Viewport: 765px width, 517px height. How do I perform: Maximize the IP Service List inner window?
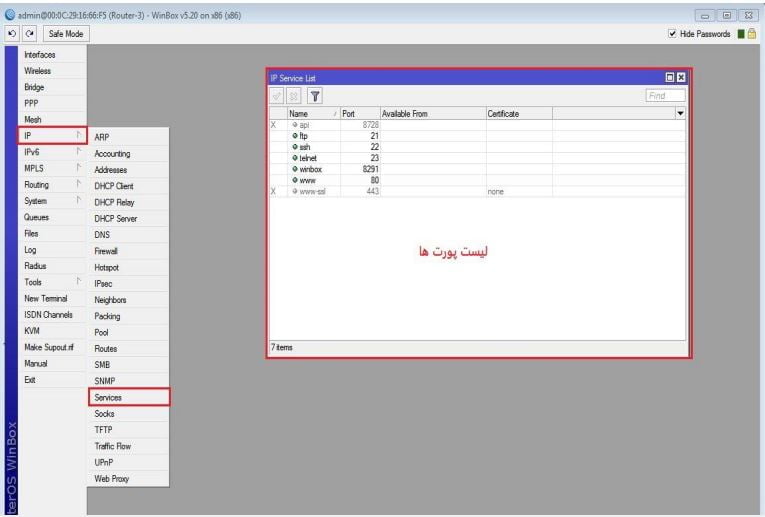pyautogui.click(x=669, y=77)
